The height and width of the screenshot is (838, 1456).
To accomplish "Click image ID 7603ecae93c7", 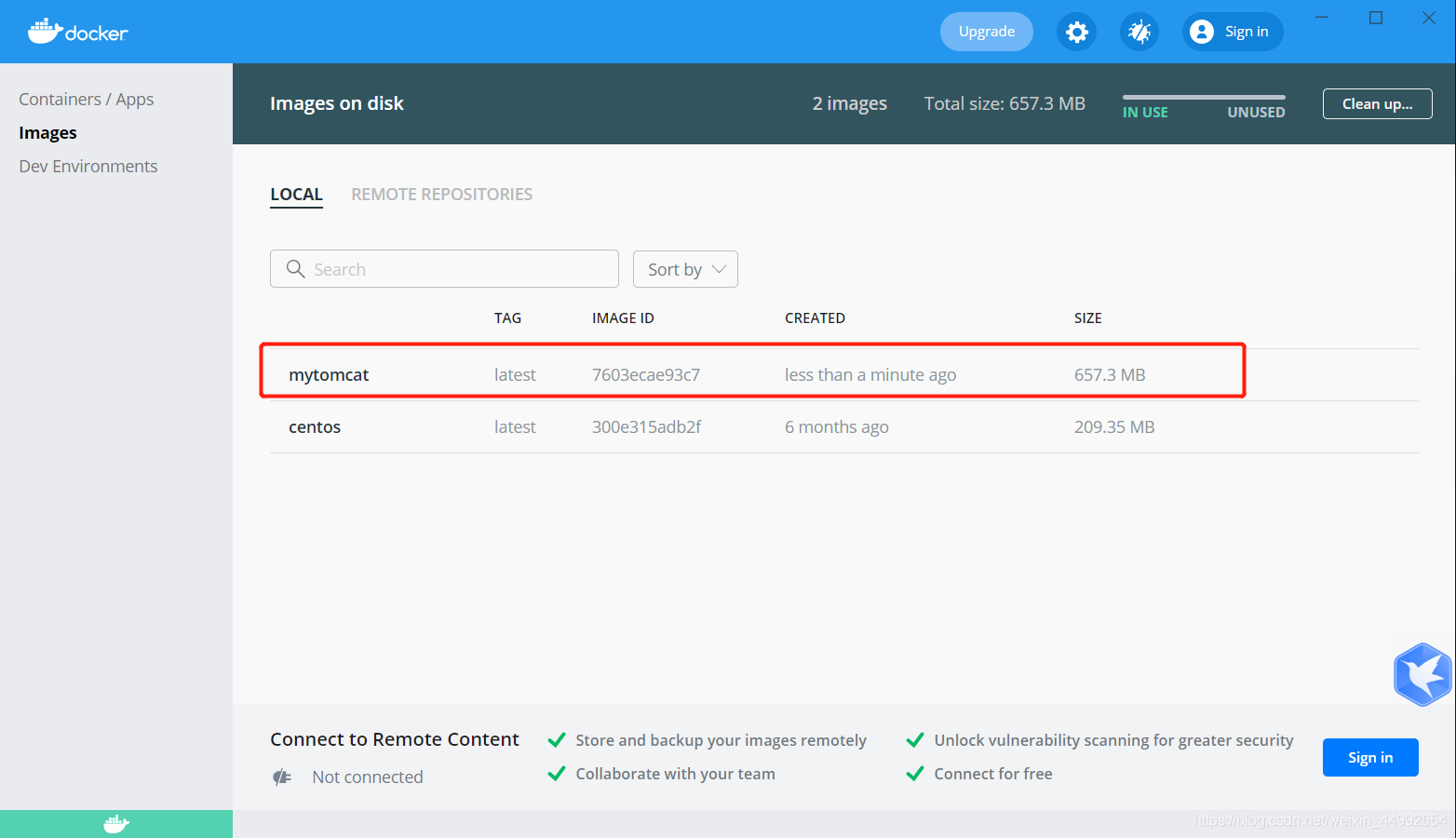I will (646, 375).
